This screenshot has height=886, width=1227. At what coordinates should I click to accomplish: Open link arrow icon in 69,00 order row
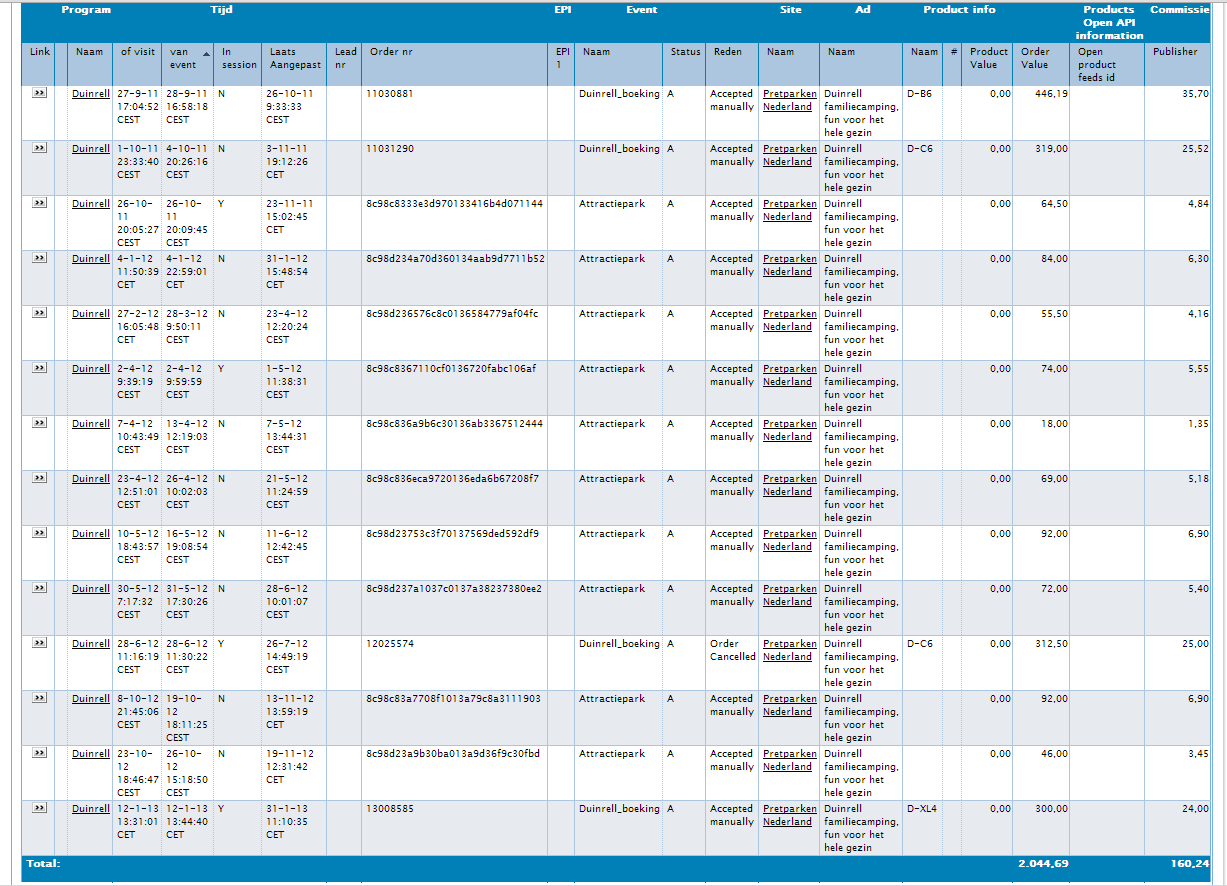coord(39,478)
